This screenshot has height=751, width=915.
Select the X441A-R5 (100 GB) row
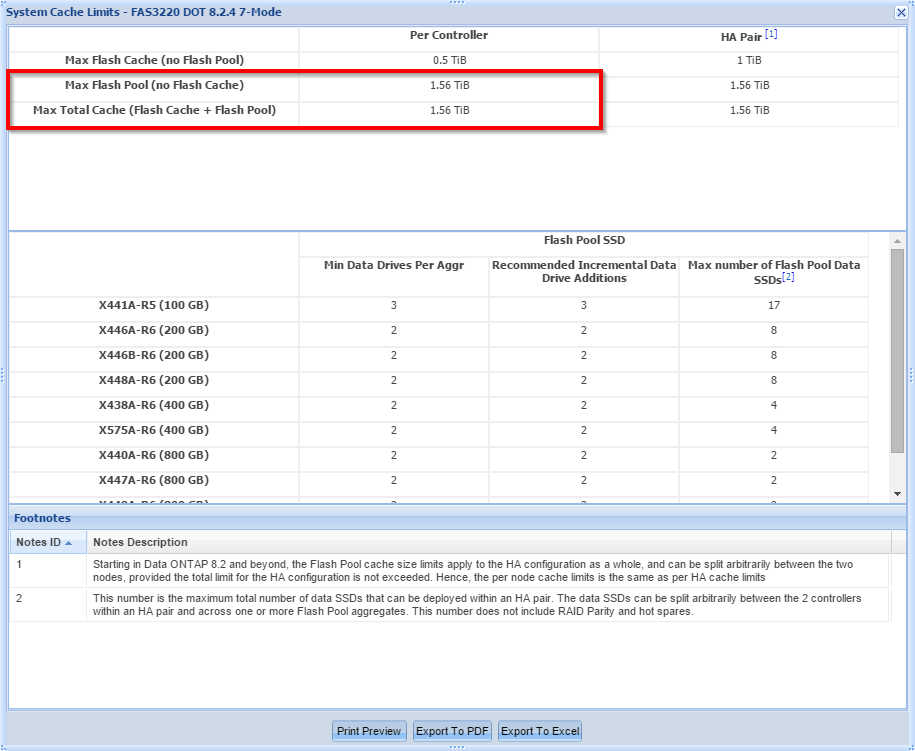[x=154, y=305]
